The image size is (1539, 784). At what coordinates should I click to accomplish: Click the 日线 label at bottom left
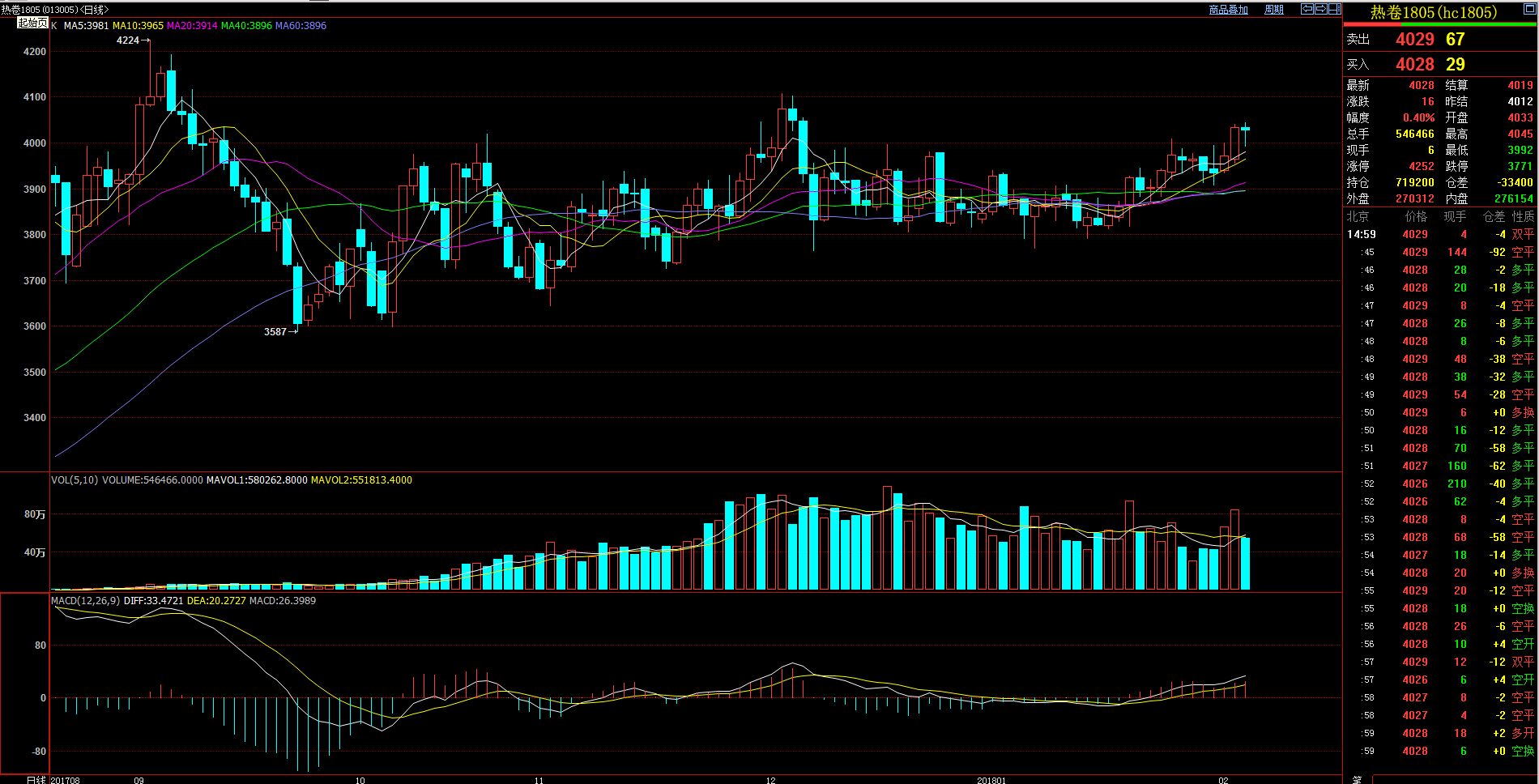36,779
